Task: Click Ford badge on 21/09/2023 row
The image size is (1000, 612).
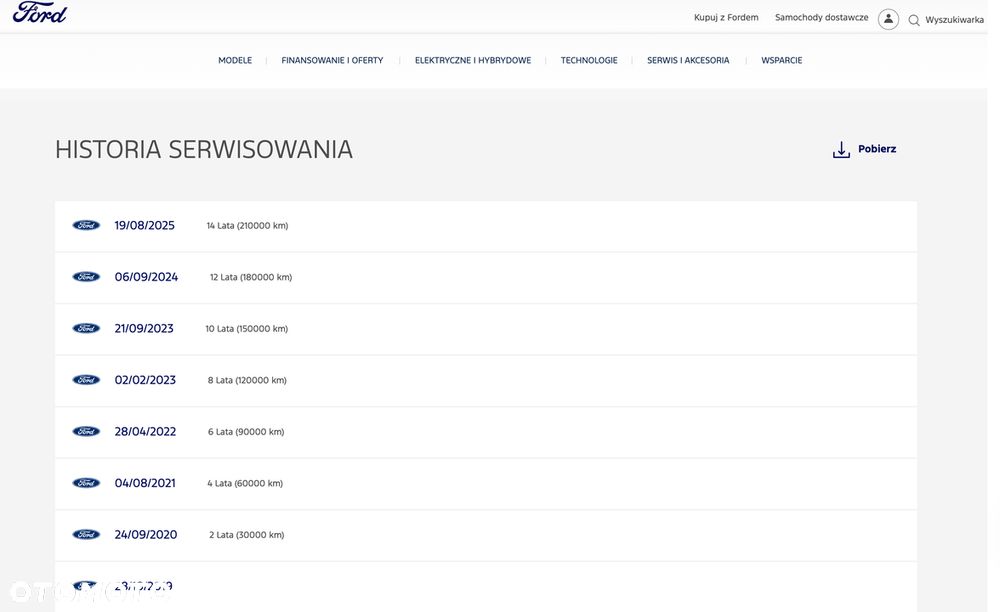Action: (x=86, y=328)
